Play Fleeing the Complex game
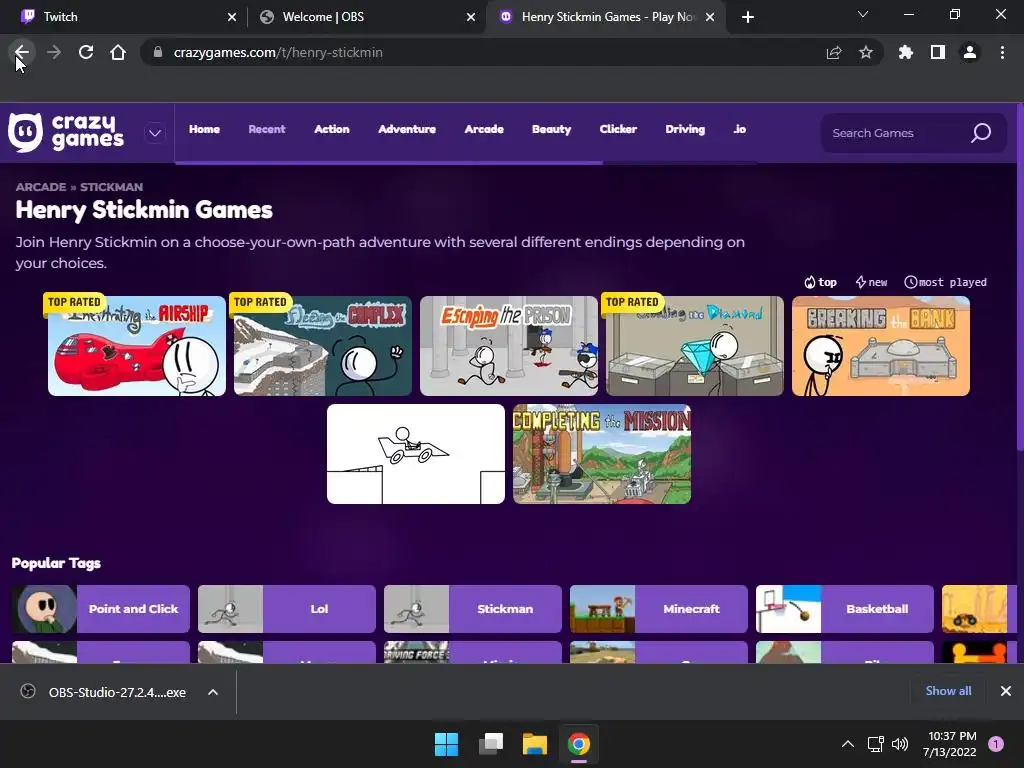The height and width of the screenshot is (768, 1024). point(323,345)
